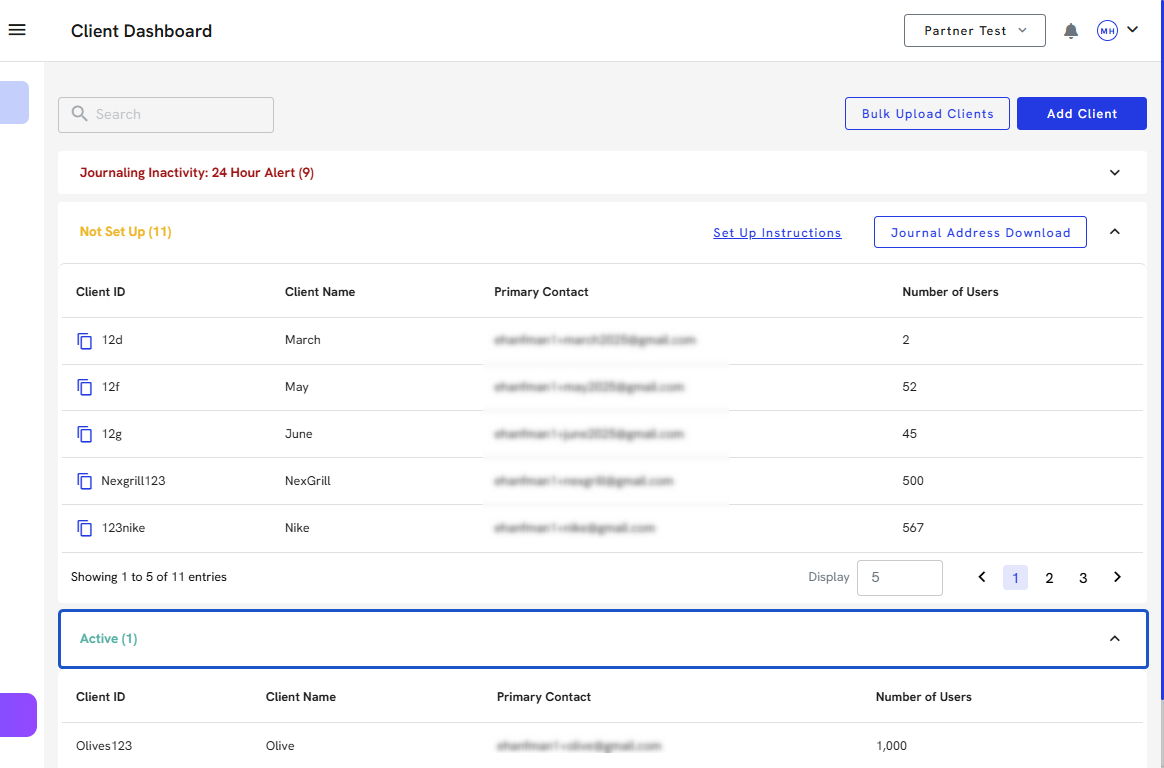This screenshot has height=768, width=1164.
Task: Go to next page of entries
Action: point(1117,577)
